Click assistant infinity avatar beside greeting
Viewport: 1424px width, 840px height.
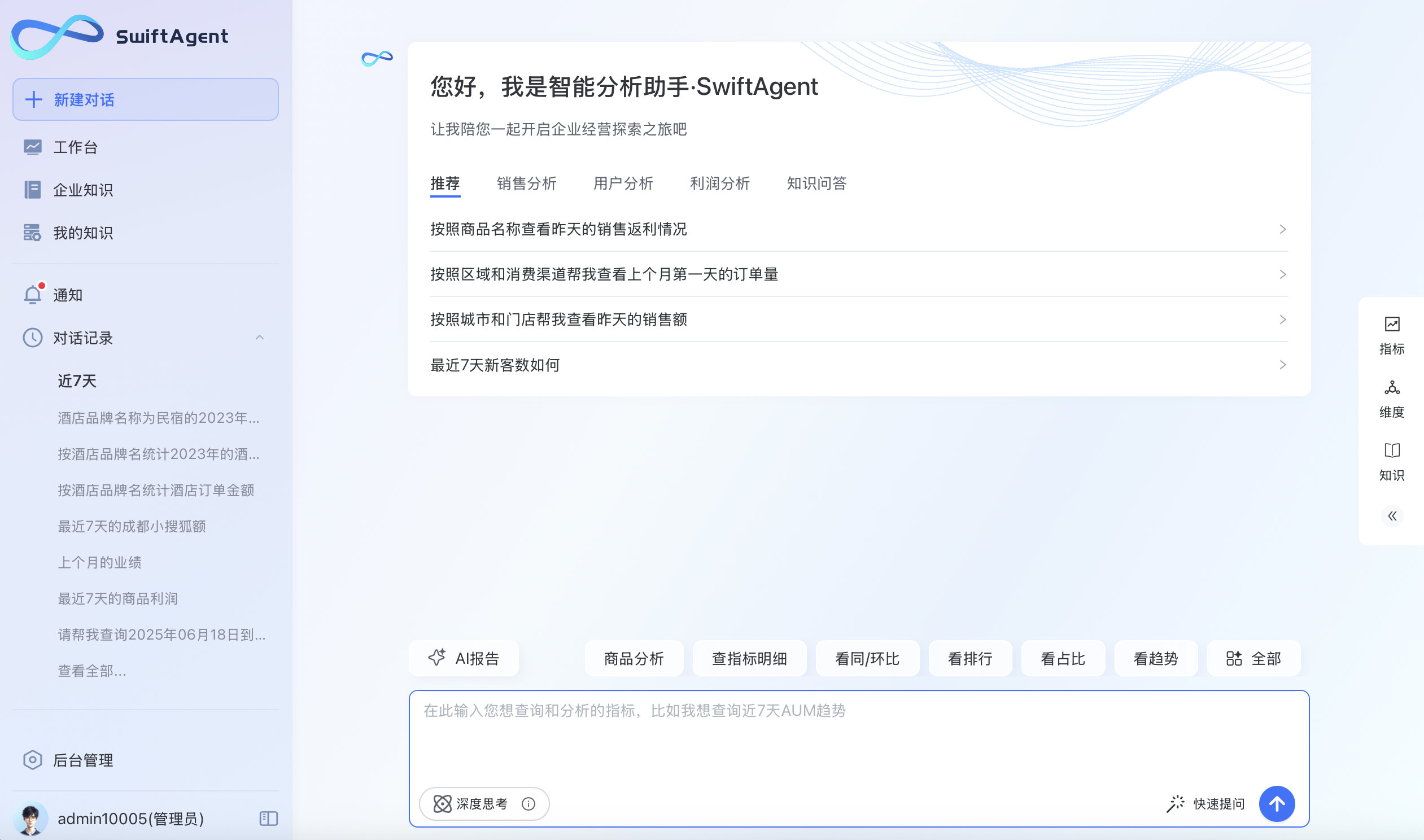(377, 58)
